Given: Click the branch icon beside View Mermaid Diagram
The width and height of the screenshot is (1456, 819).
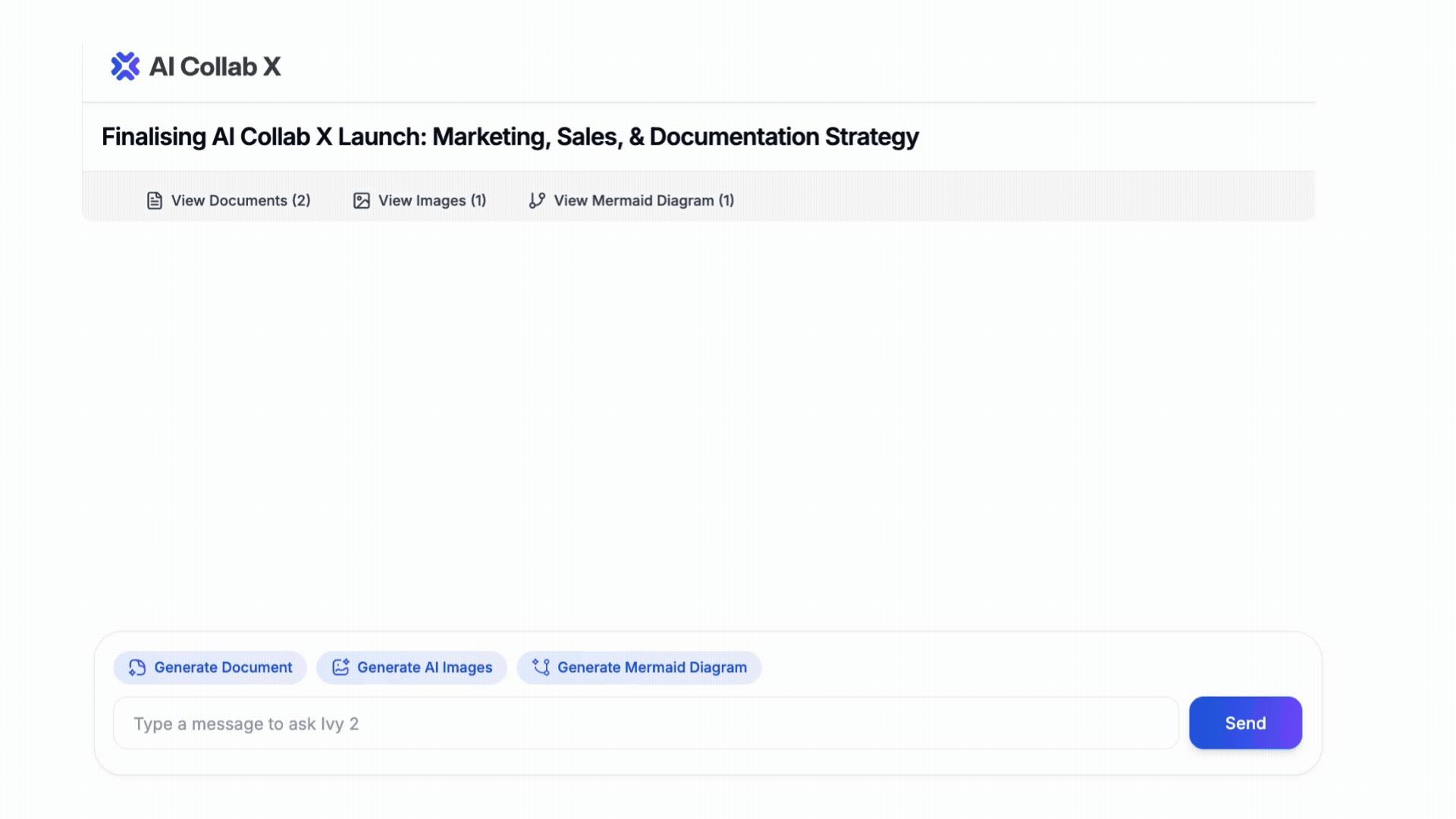Looking at the screenshot, I should 537,201.
